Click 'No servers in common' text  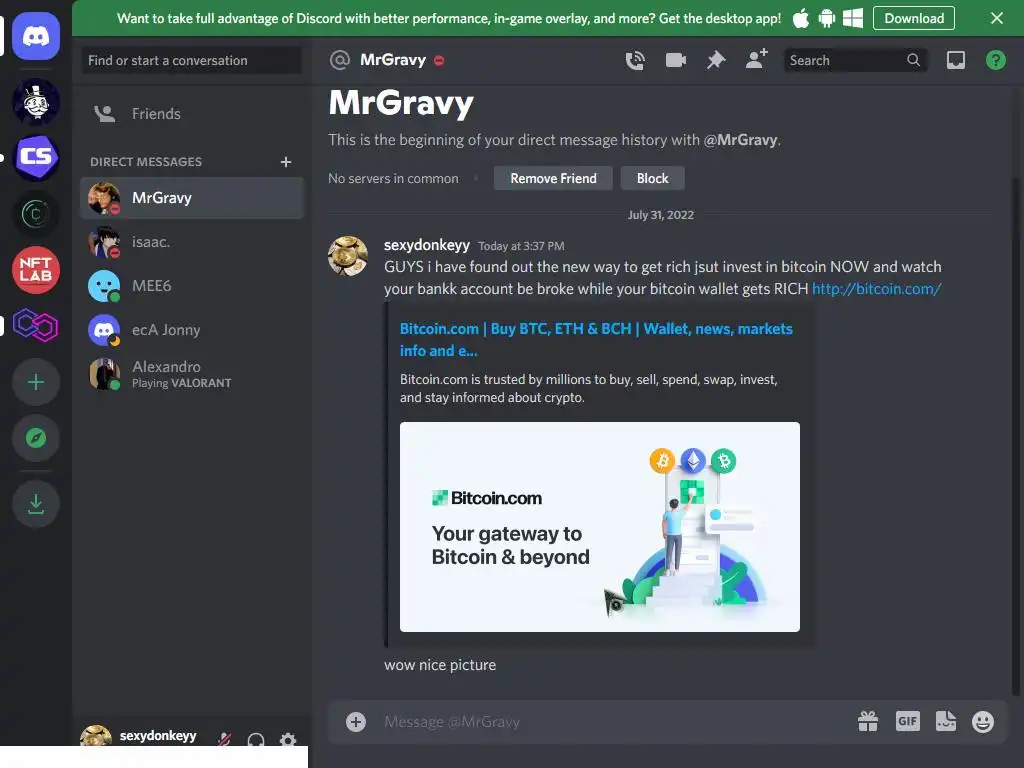coord(393,178)
